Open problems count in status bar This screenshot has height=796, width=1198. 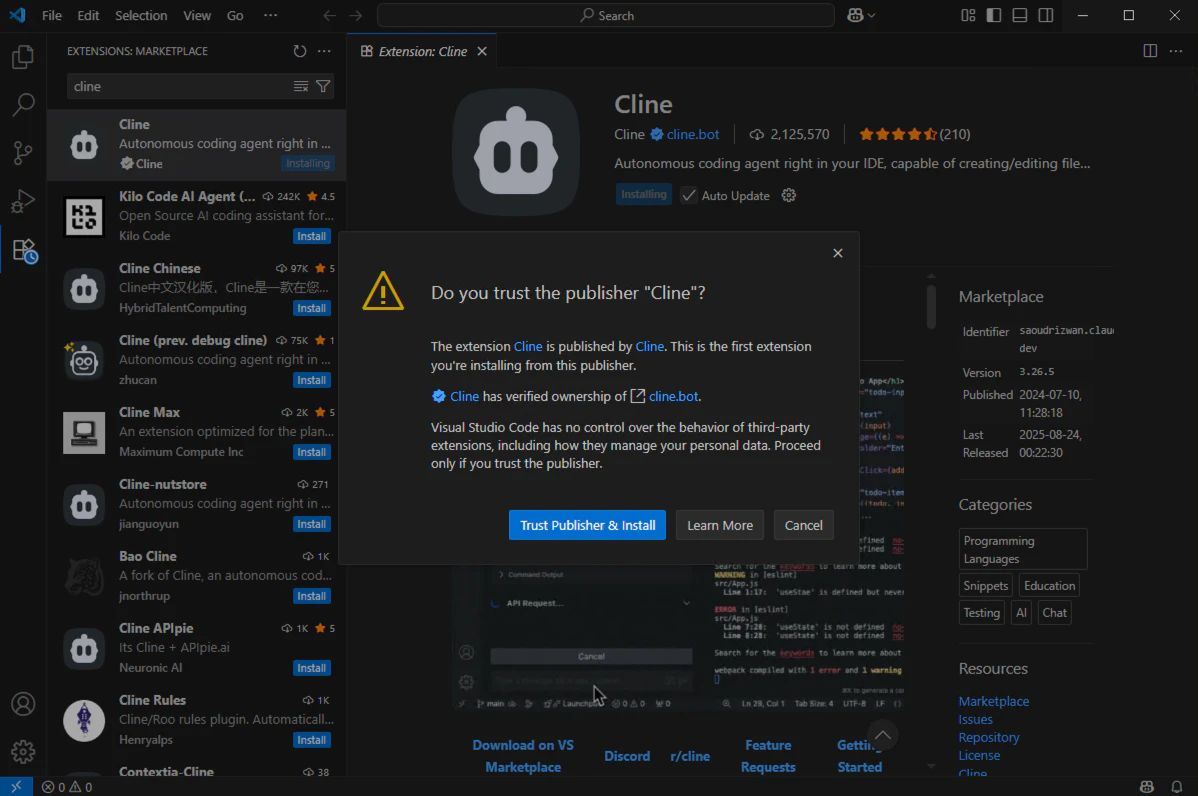67,787
